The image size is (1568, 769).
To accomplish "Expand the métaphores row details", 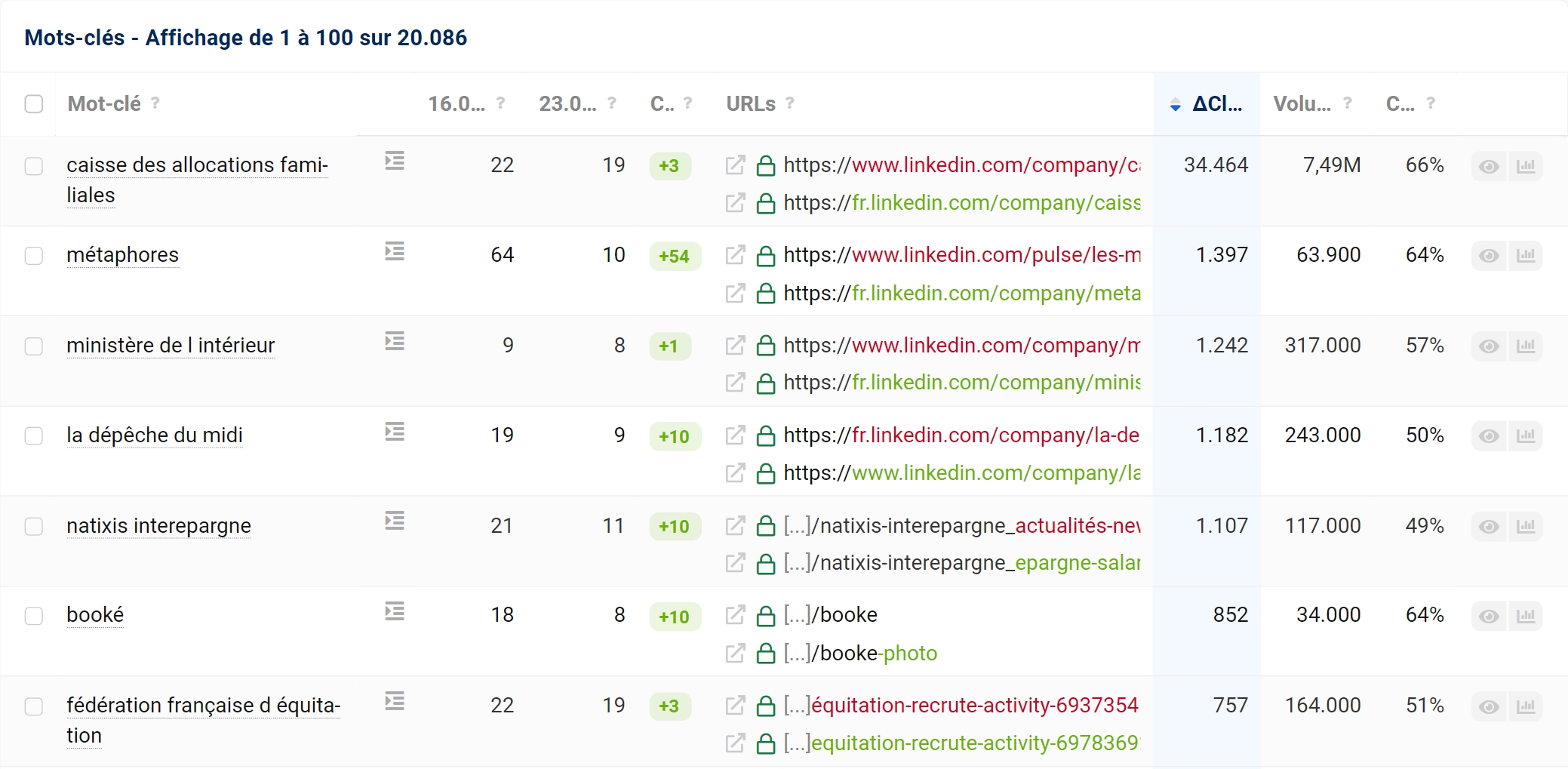I will pyautogui.click(x=395, y=251).
